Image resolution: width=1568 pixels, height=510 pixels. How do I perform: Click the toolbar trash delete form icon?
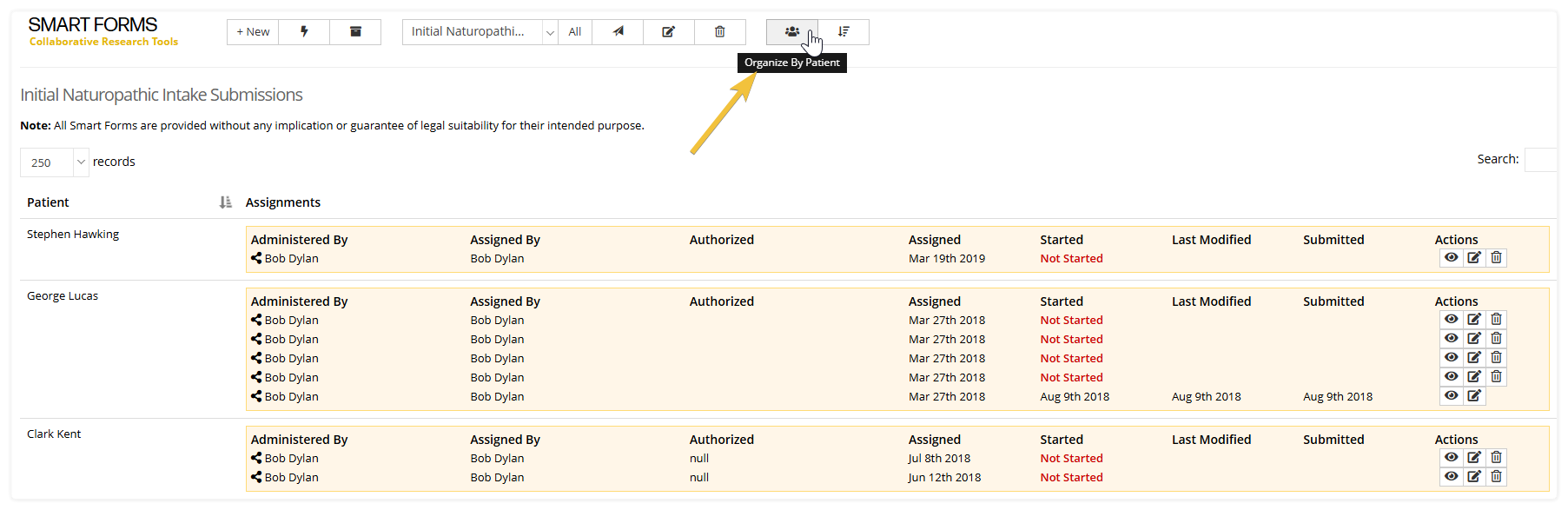[720, 32]
